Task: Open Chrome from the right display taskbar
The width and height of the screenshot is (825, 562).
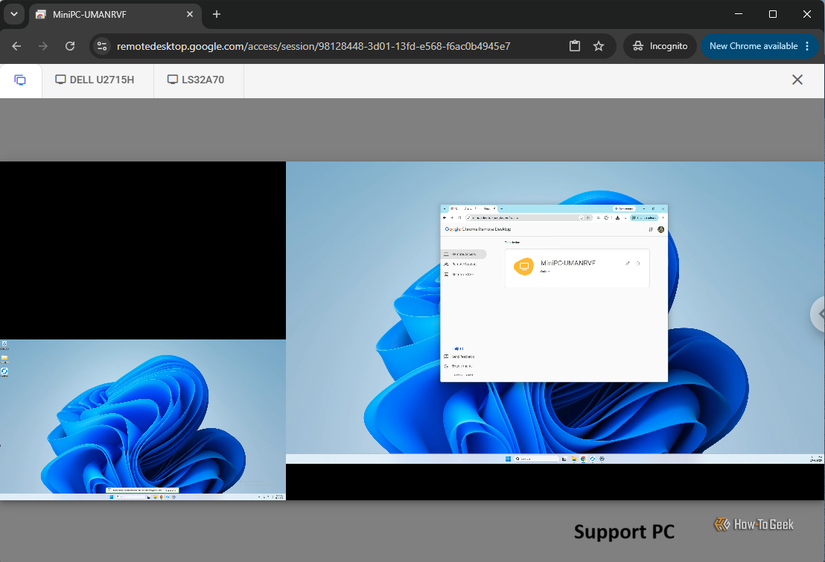Action: 583,459
